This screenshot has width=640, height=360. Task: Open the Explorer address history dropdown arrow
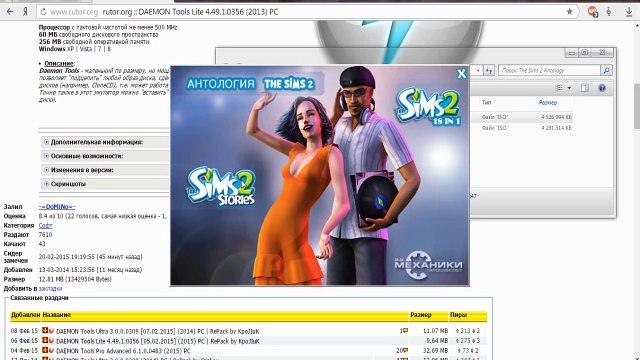[x=478, y=70]
